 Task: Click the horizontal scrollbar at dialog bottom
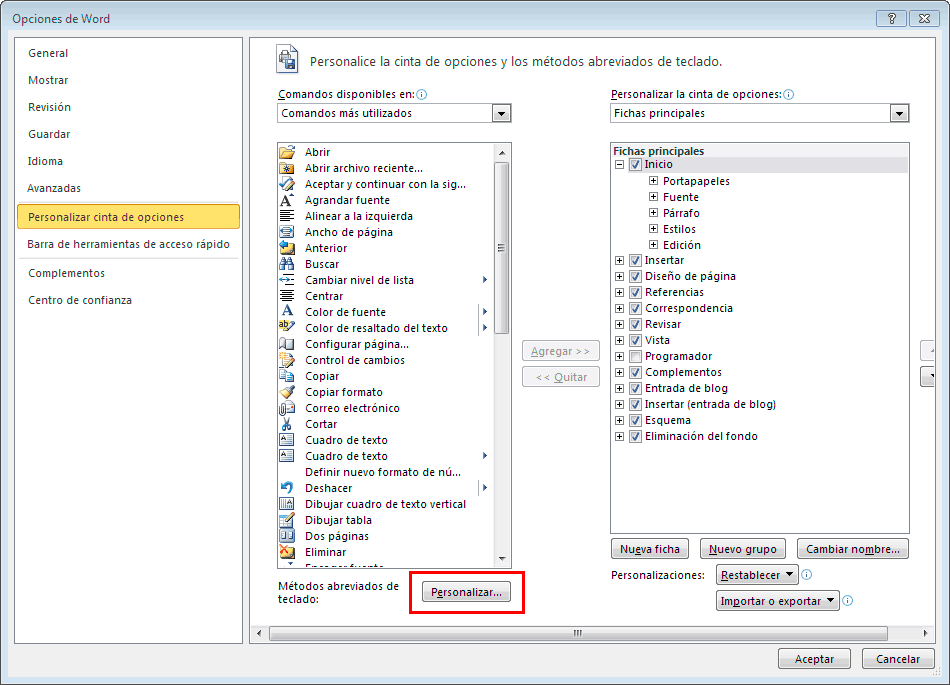(x=577, y=633)
